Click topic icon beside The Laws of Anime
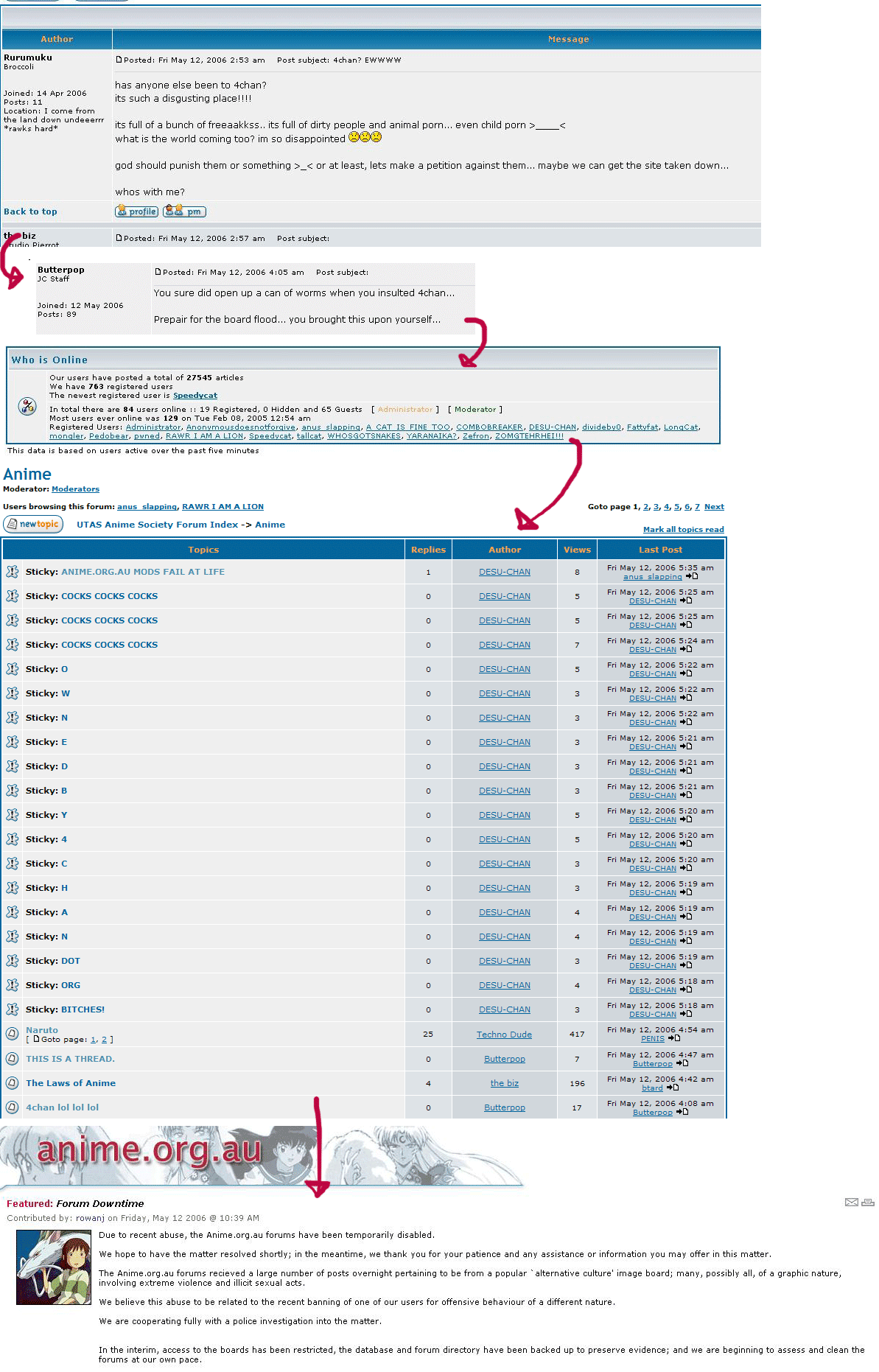The image size is (879, 1372). (x=13, y=1083)
